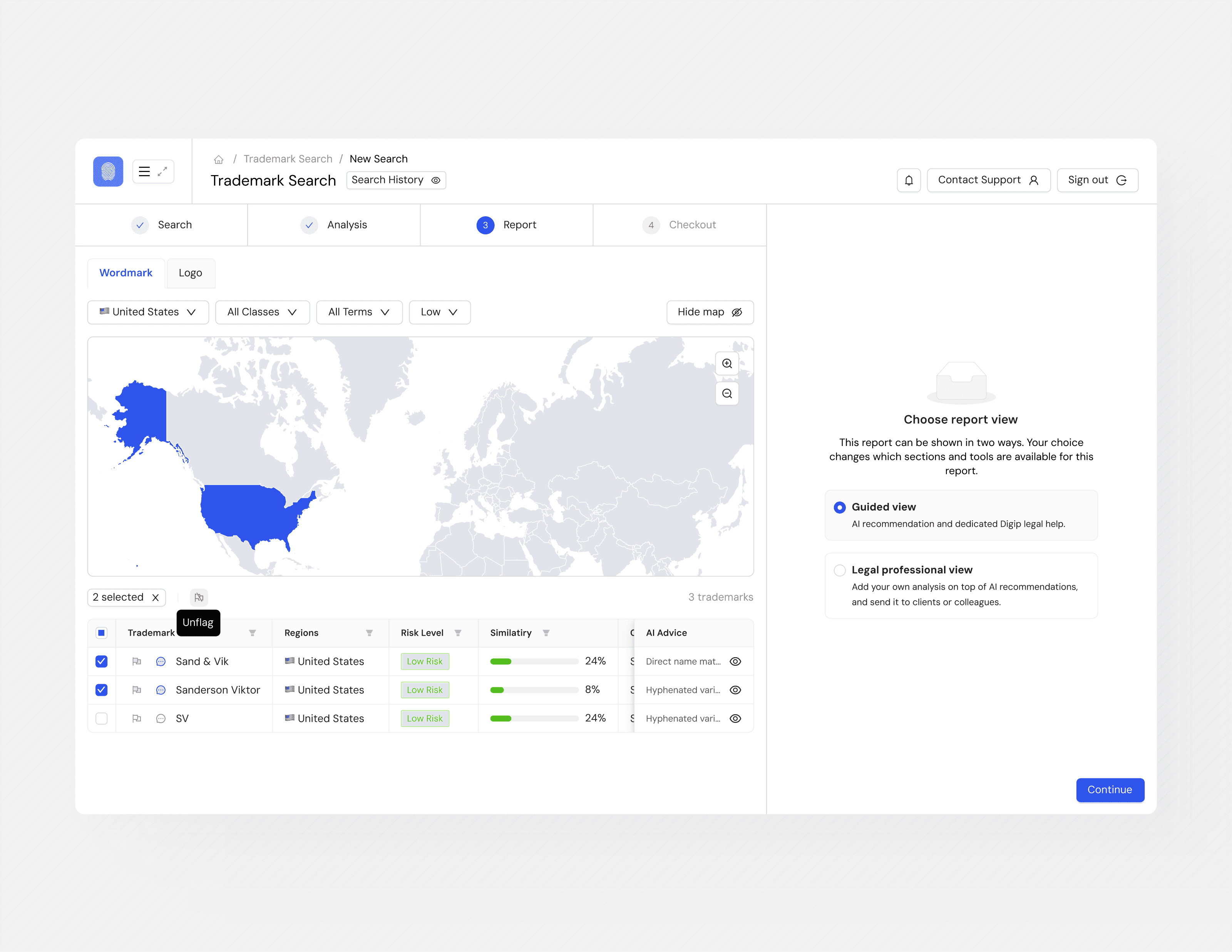Open comment bubble for SV row

click(x=161, y=718)
